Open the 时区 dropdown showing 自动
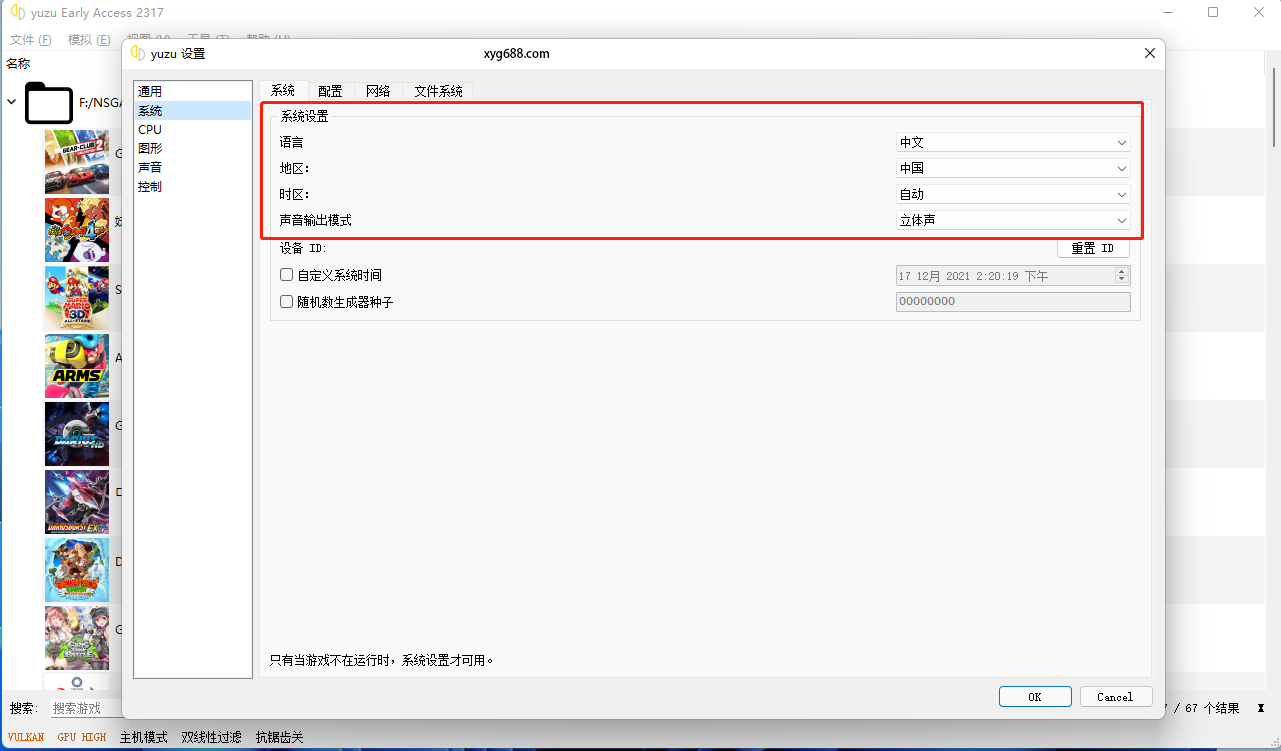 pyautogui.click(x=1013, y=194)
